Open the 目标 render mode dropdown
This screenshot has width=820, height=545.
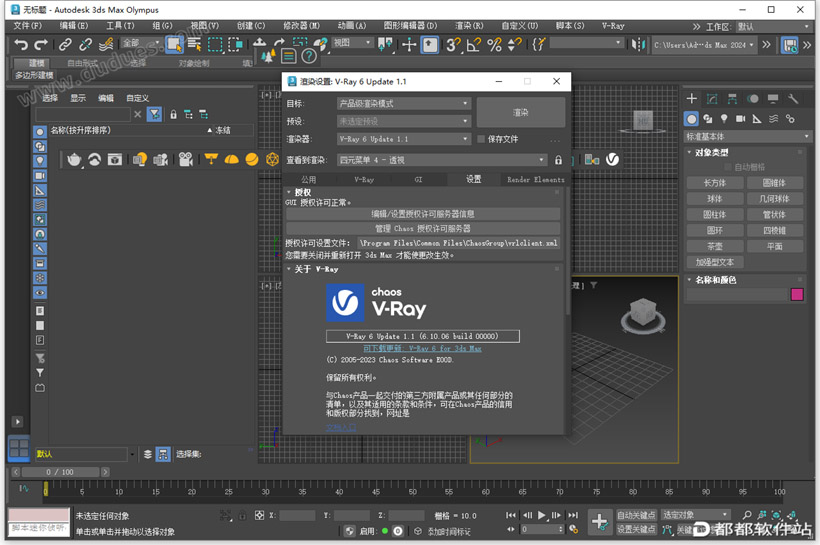coord(403,104)
